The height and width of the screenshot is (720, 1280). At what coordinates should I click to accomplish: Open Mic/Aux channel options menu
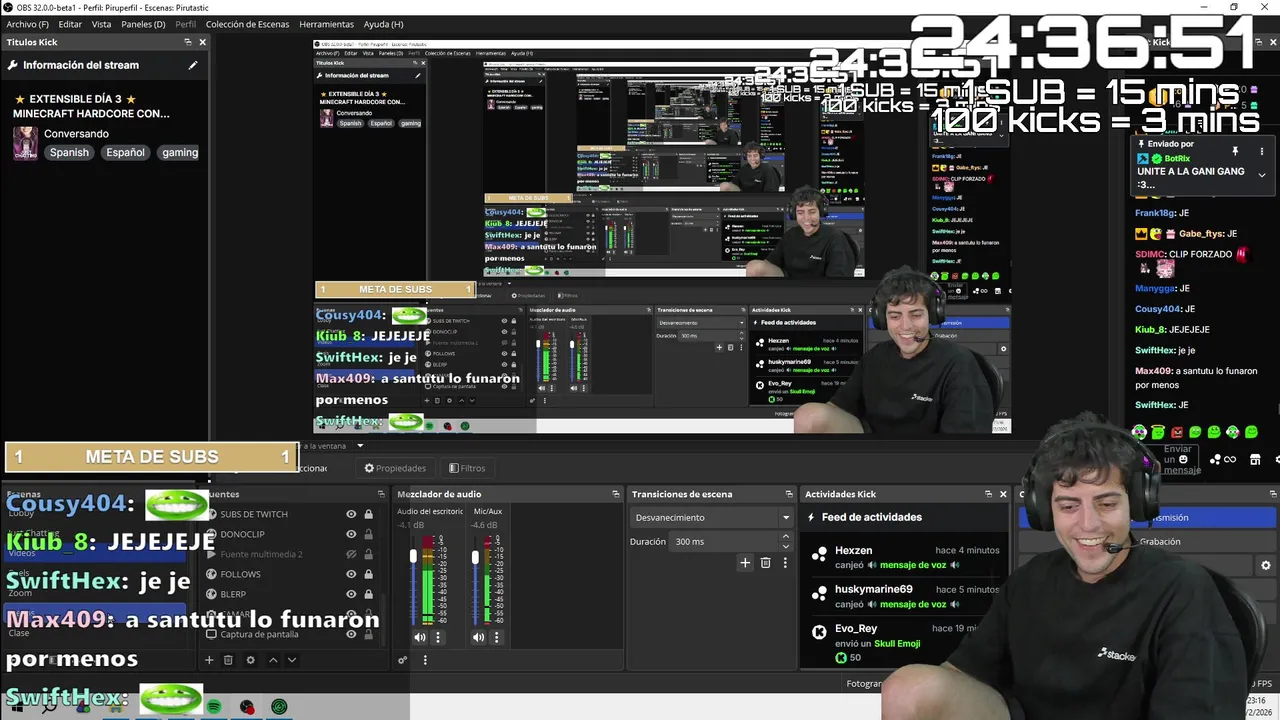click(496, 637)
